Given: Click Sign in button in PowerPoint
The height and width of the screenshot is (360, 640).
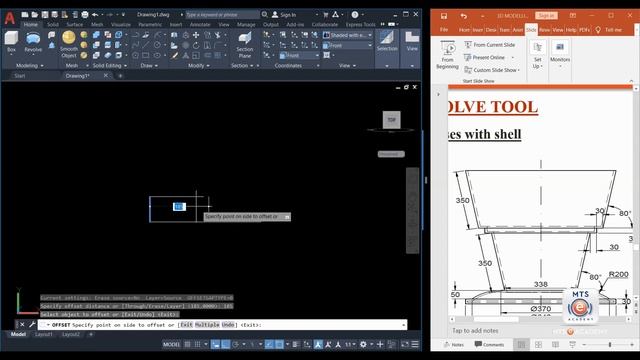Looking at the screenshot, I should tap(546, 16).
